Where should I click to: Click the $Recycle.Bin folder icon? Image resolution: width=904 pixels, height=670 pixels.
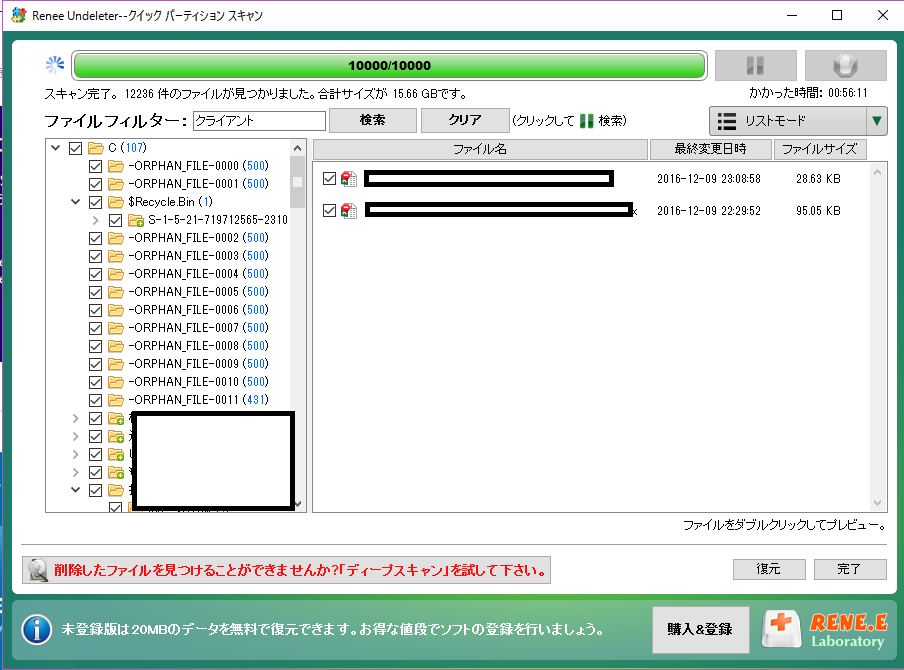tap(116, 202)
